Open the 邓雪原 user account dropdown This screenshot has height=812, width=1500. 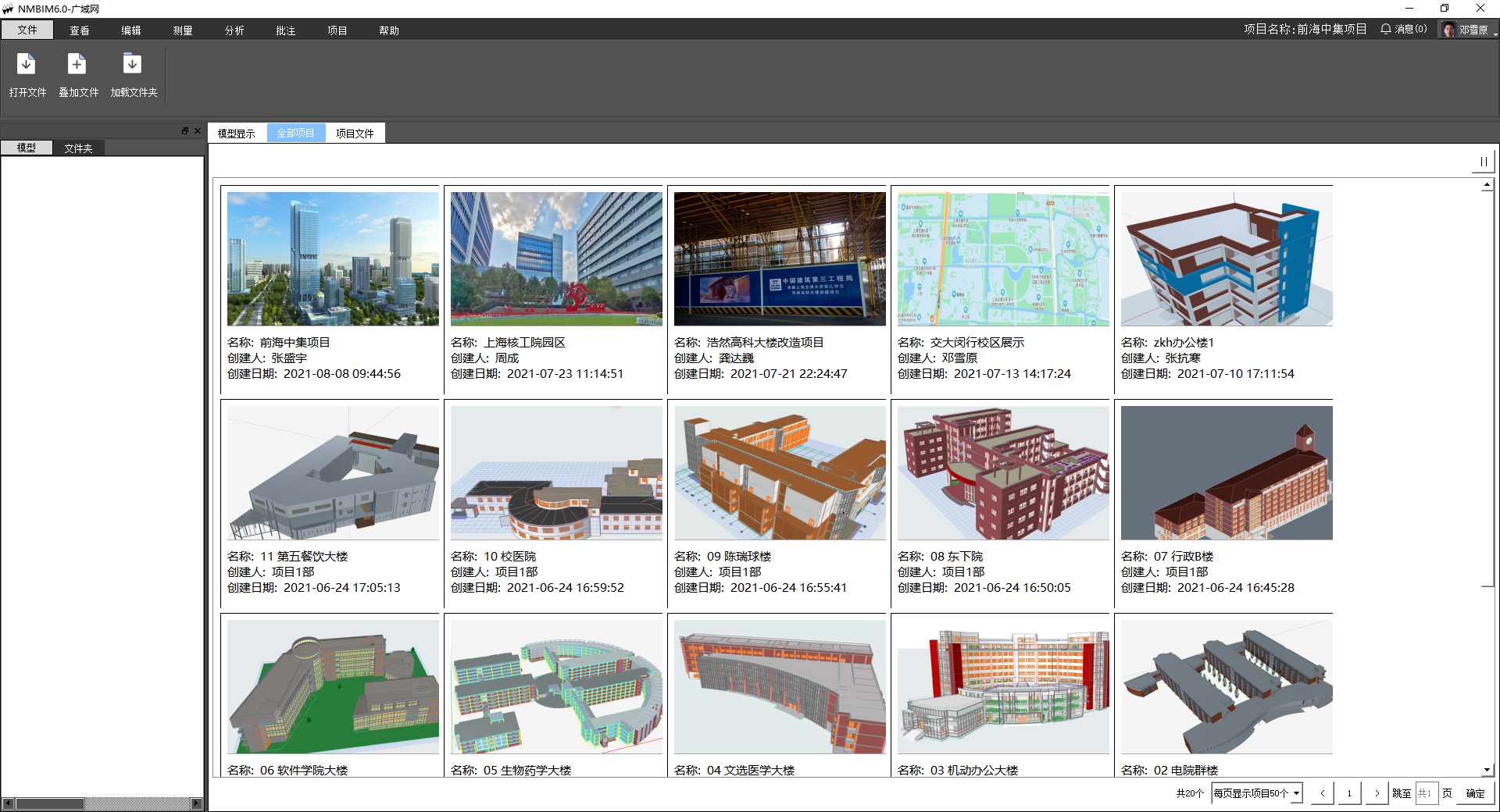(x=1469, y=30)
